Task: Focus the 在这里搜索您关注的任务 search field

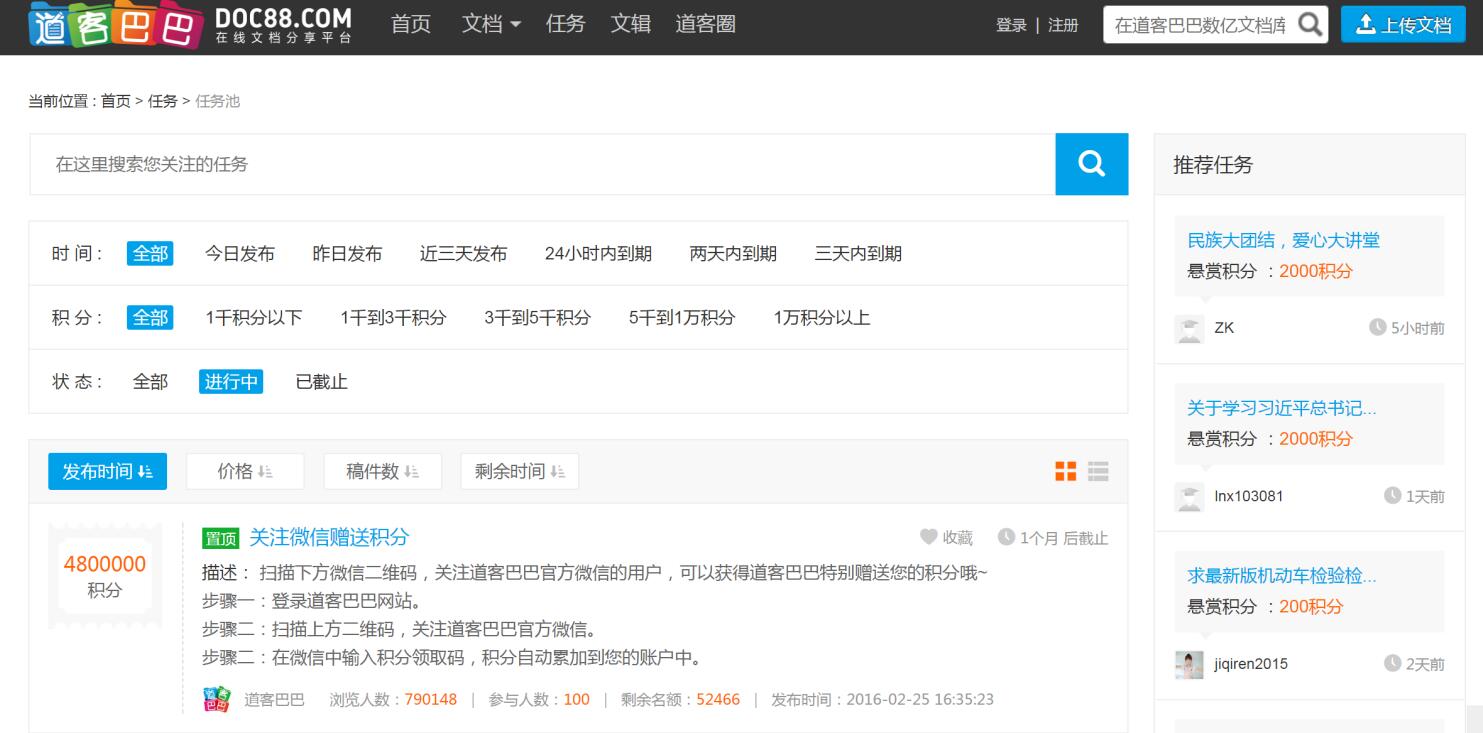Action: coord(541,164)
